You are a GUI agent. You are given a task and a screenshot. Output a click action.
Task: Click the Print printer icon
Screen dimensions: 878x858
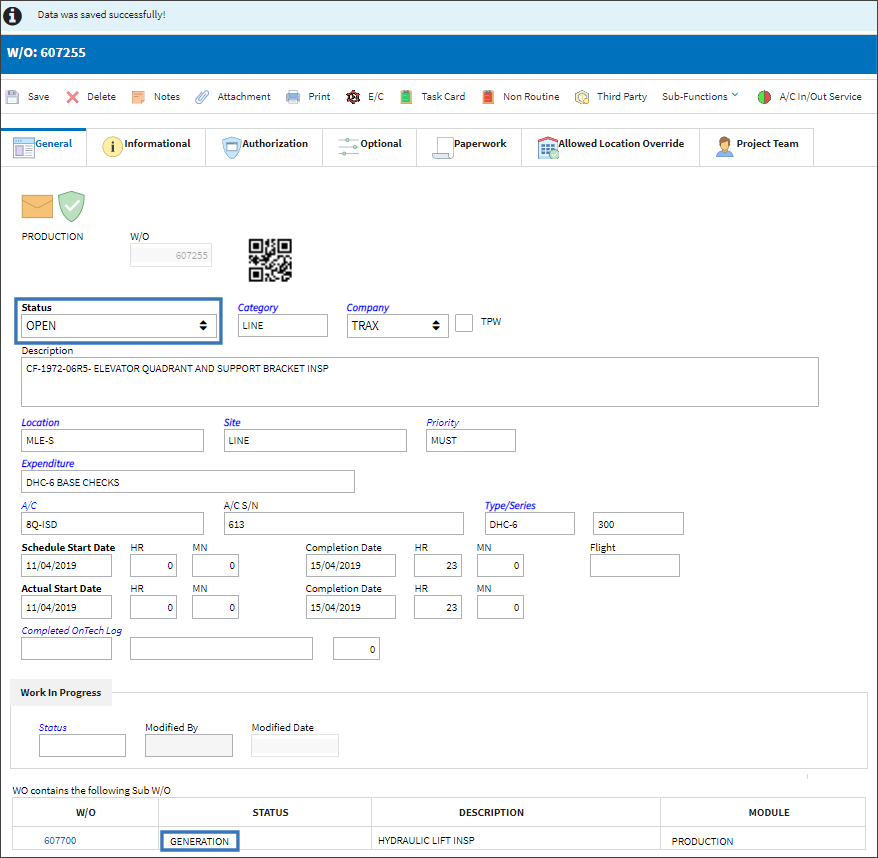tap(293, 97)
